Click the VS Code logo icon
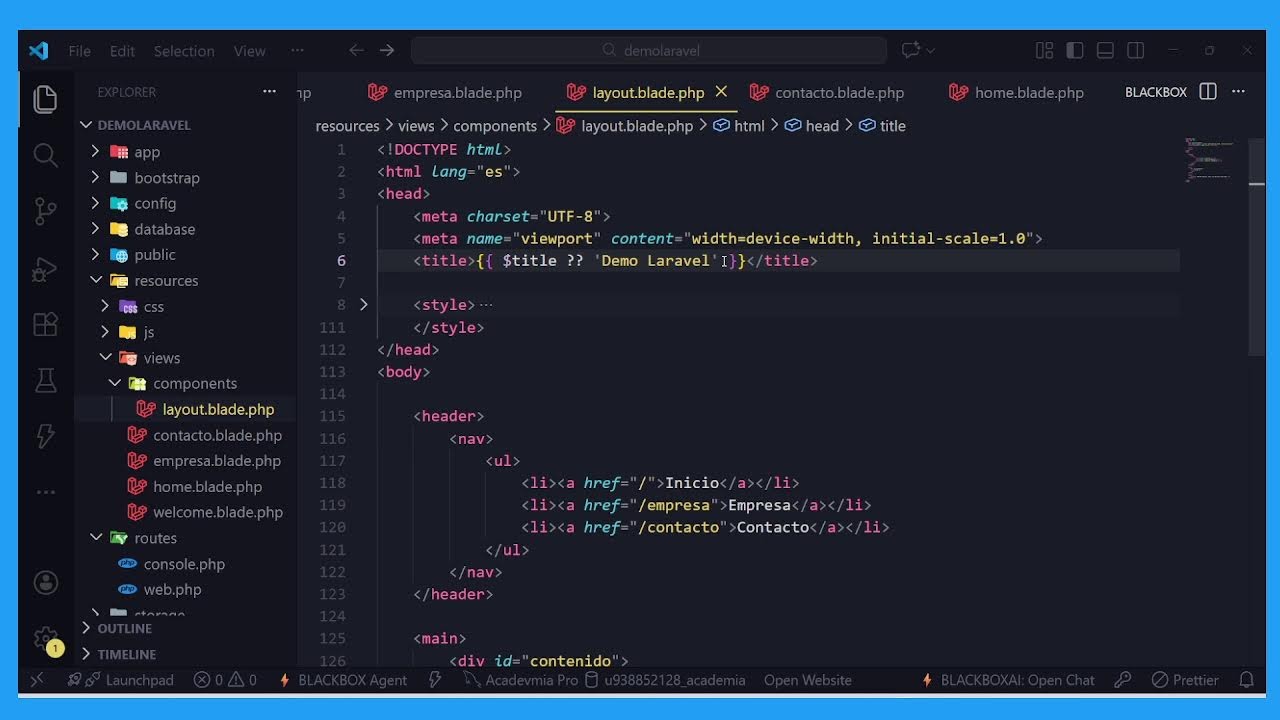 tap(39, 51)
